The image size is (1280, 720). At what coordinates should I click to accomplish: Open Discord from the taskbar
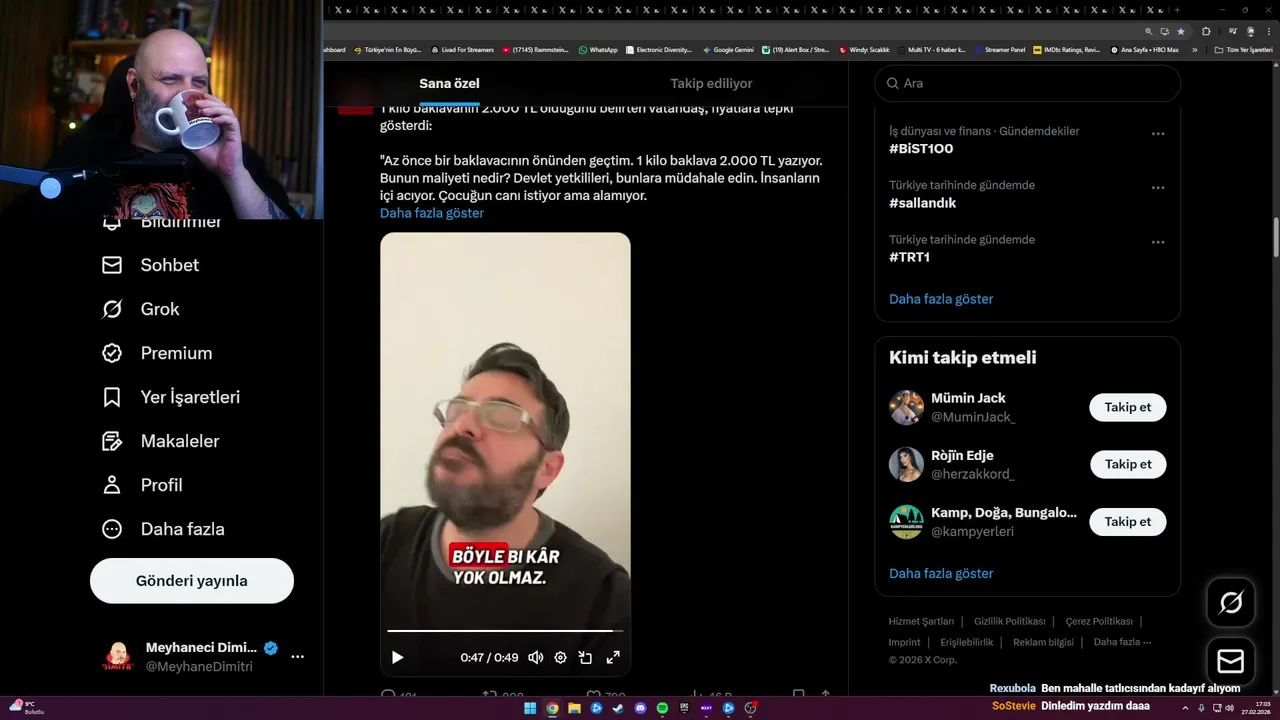640,708
